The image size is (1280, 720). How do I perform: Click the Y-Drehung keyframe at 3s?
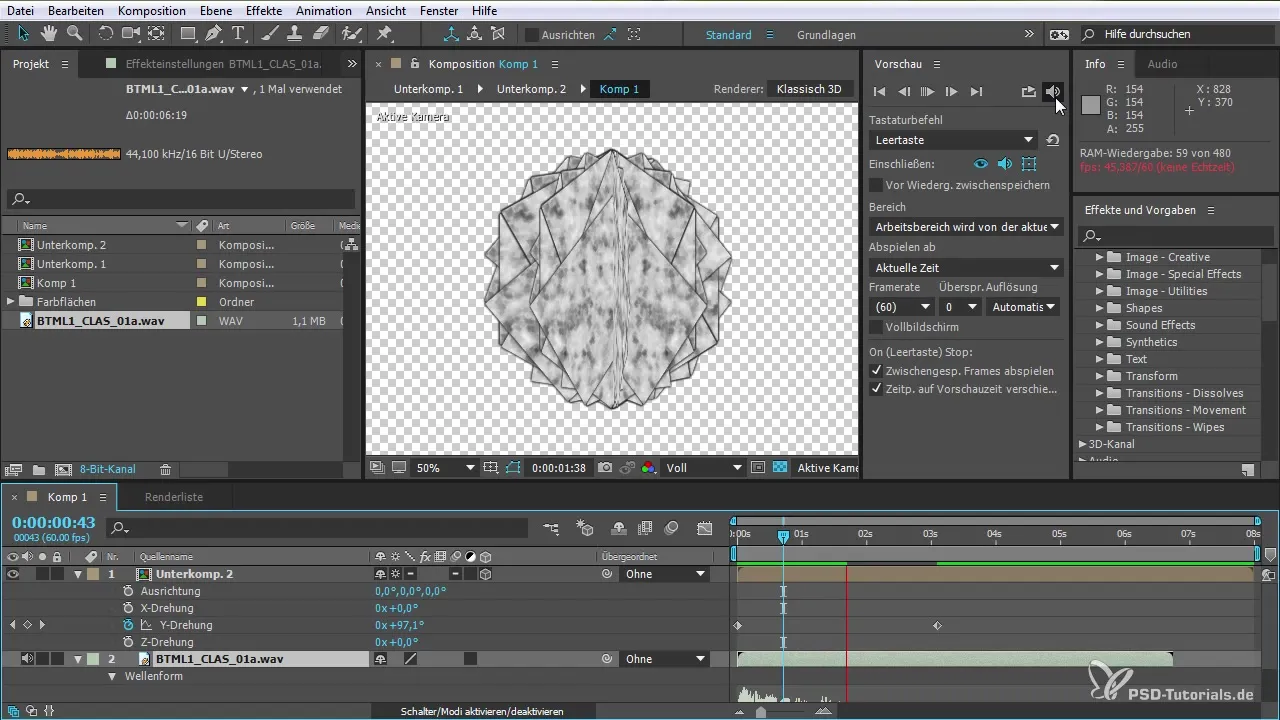pyautogui.click(x=937, y=626)
